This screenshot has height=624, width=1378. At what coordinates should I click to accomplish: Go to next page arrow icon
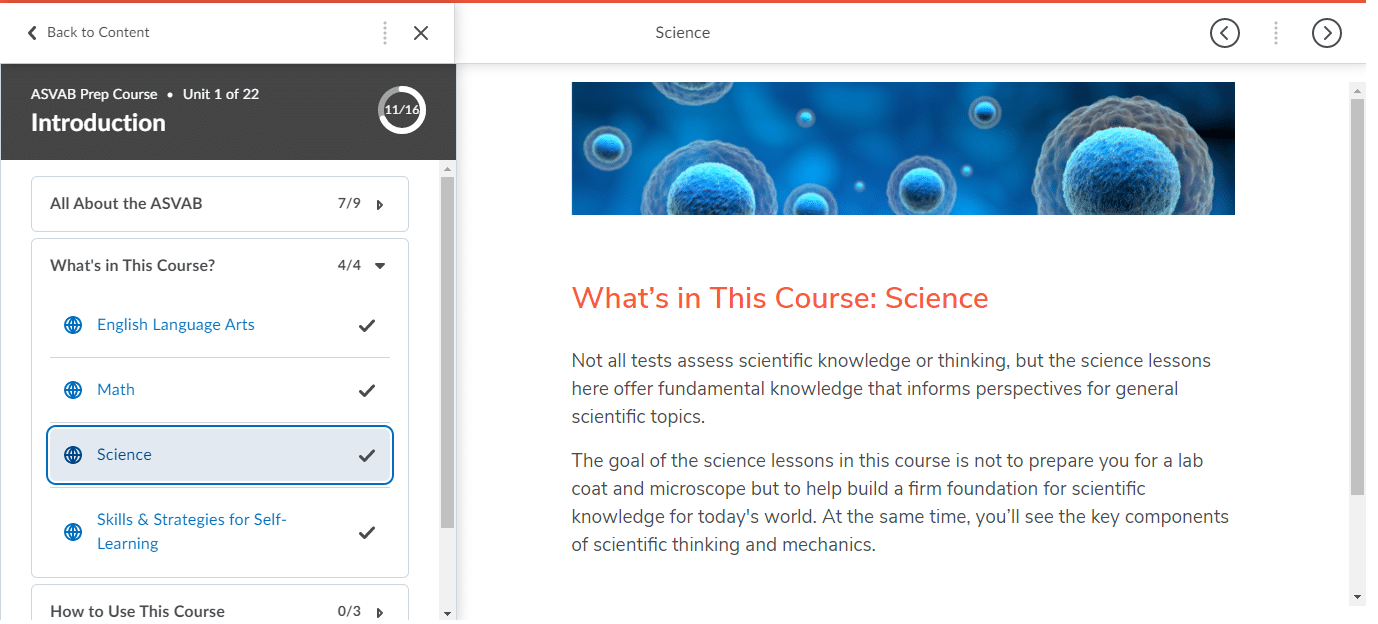tap(1326, 33)
